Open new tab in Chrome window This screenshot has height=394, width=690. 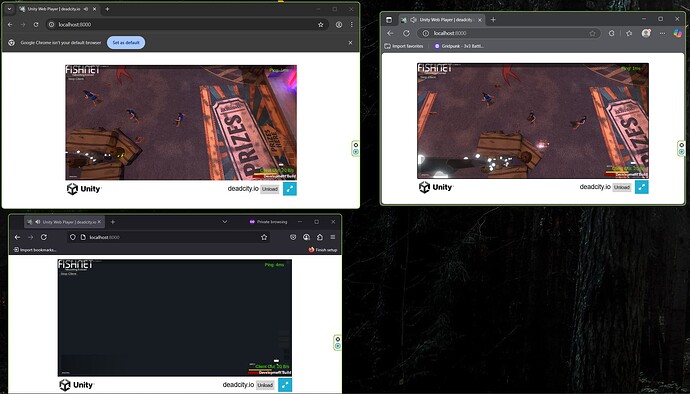[107, 9]
